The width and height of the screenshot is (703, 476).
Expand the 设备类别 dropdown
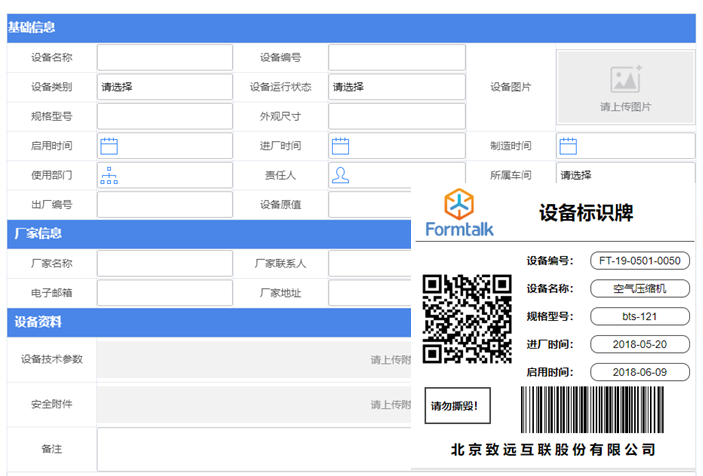(x=164, y=87)
